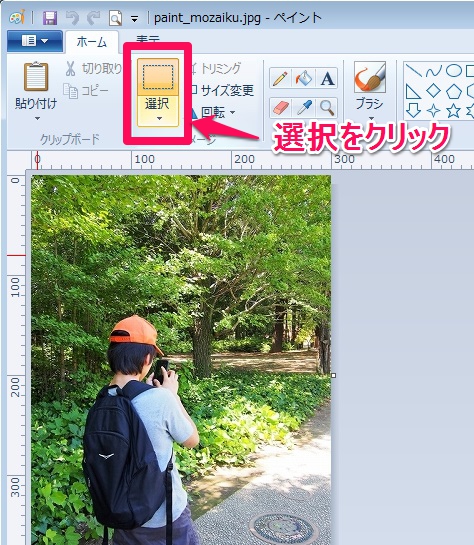Open サイズ変更 resize dialog
Screen dimensions: 474x545
(x=222, y=90)
